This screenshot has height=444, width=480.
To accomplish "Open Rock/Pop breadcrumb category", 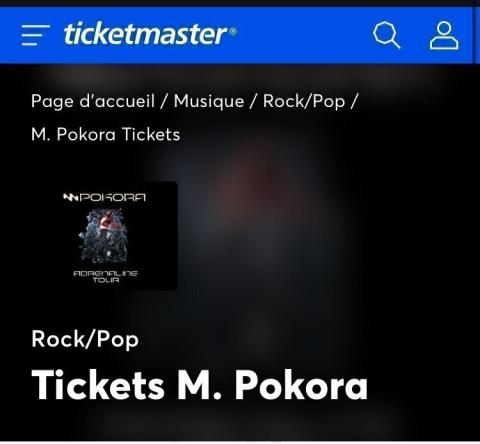I will [x=304, y=101].
